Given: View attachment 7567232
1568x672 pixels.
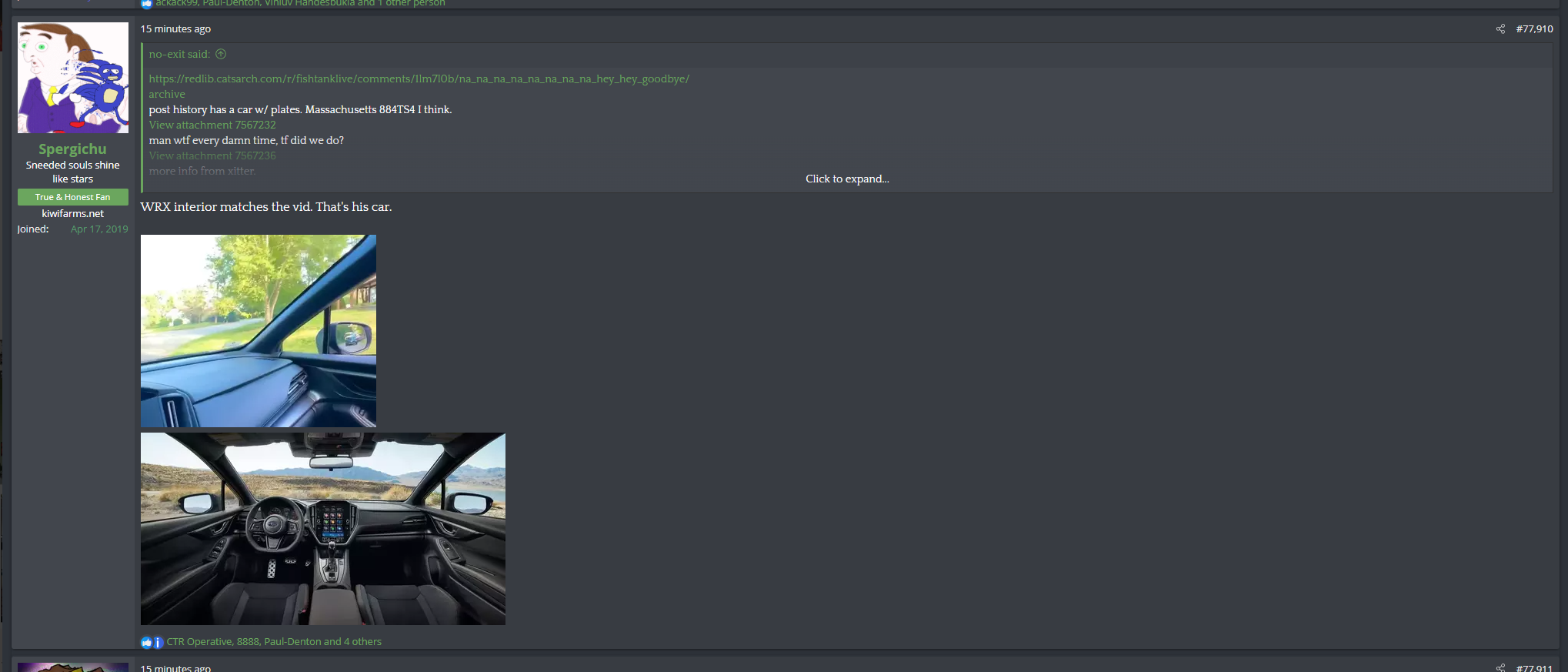Looking at the screenshot, I should (x=212, y=125).
